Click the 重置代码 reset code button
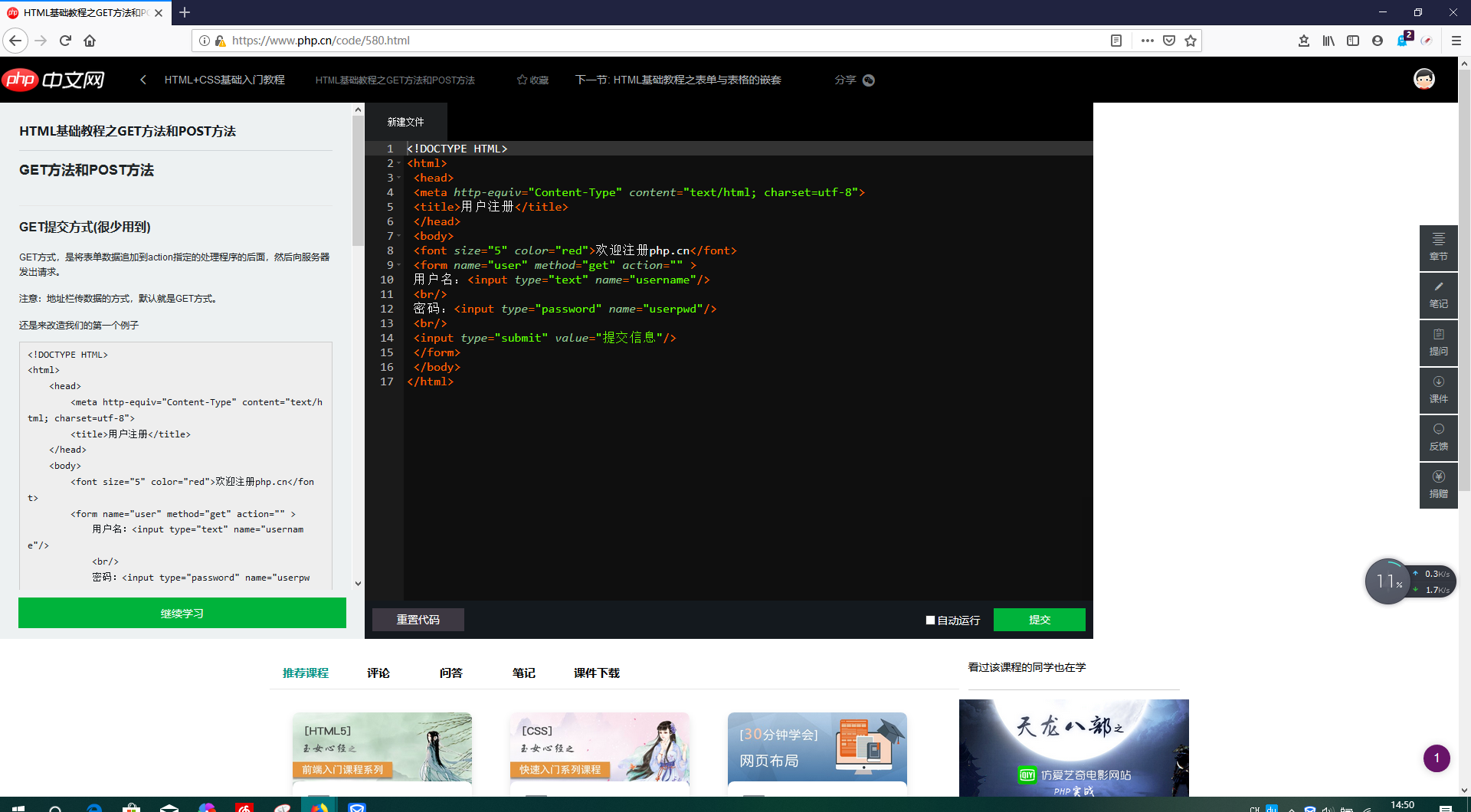1471x812 pixels. point(418,620)
